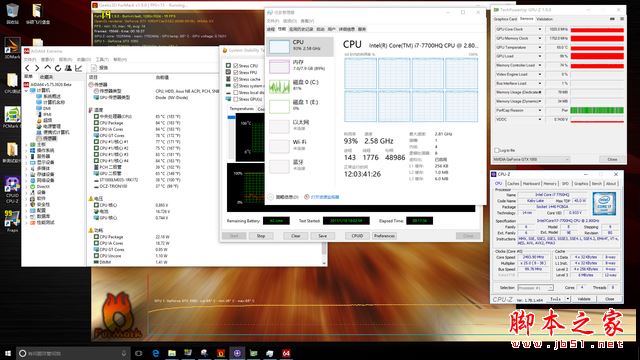Open Recycle Bin on desktop
This screenshot has width=640, height=360.
[x=12, y=13]
